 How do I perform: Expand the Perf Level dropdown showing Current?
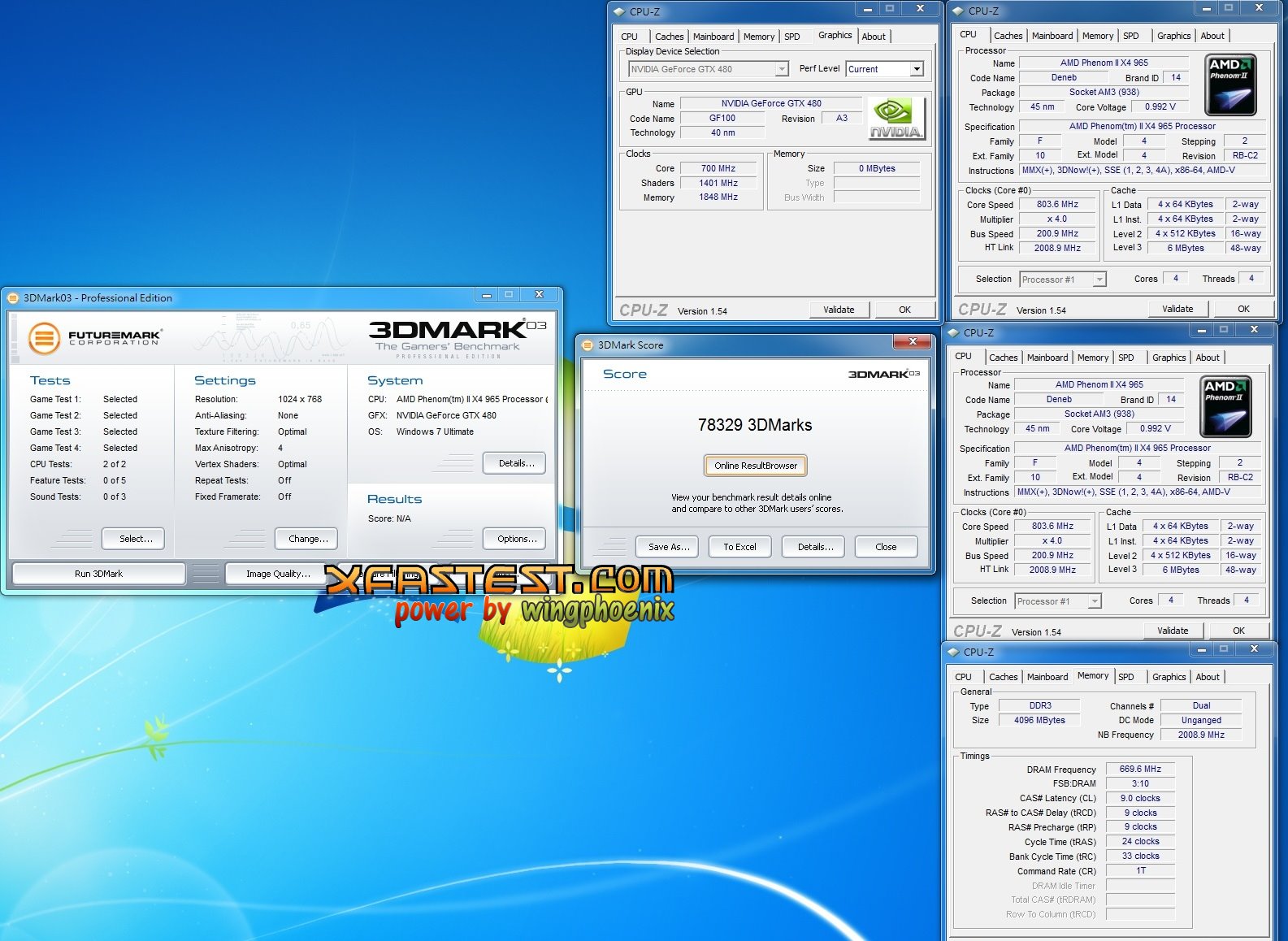(916, 70)
